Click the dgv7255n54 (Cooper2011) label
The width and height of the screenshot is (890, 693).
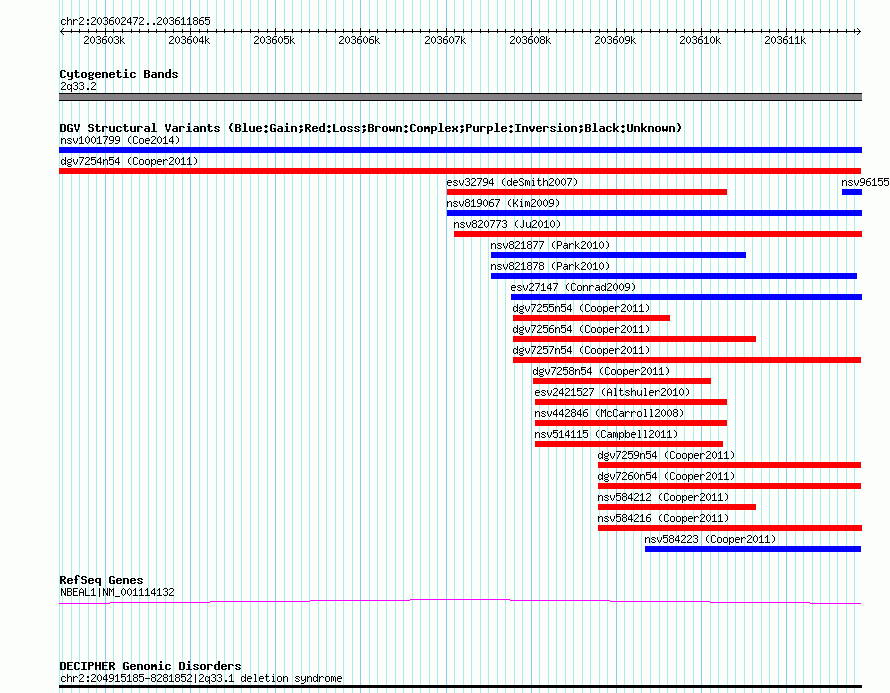pyautogui.click(x=581, y=308)
